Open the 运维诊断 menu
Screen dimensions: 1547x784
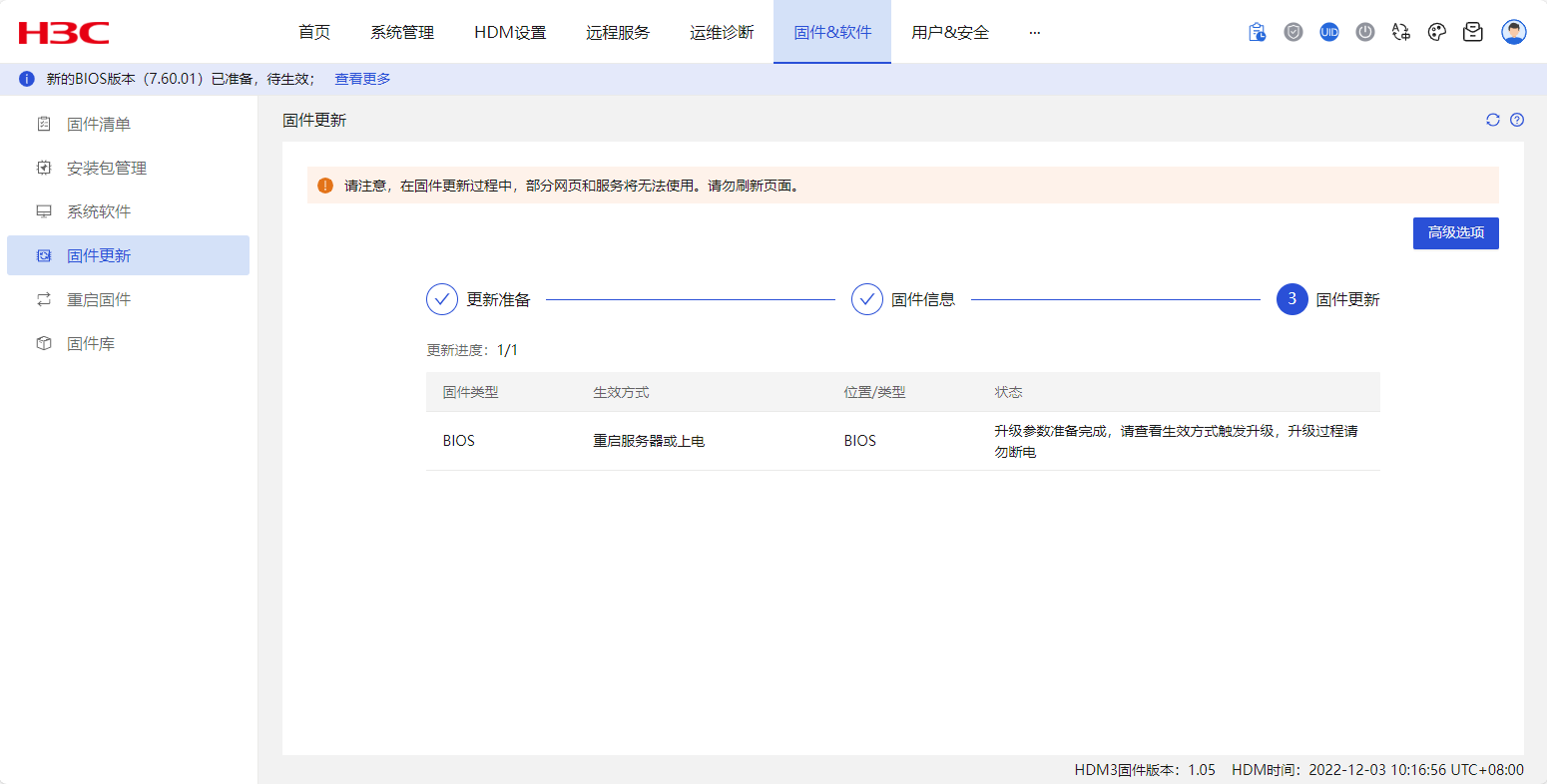pos(722,32)
